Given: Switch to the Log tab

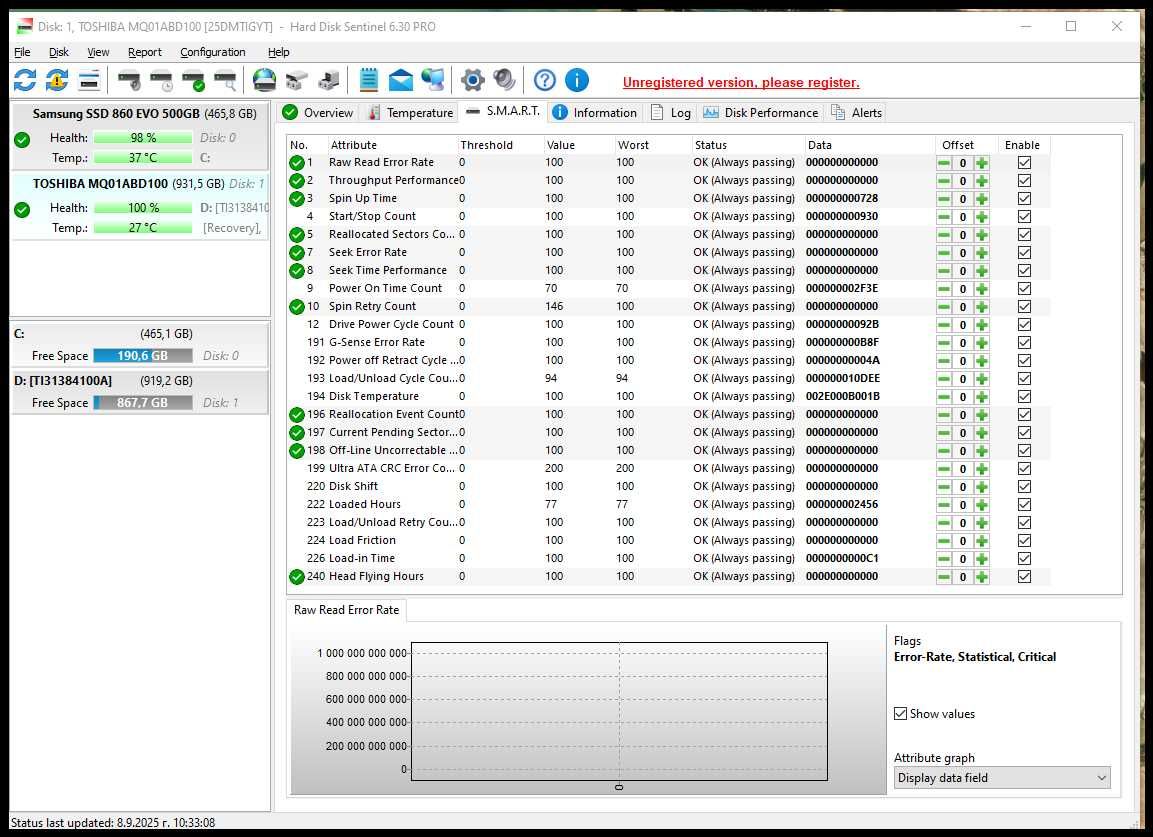Looking at the screenshot, I should [x=671, y=113].
